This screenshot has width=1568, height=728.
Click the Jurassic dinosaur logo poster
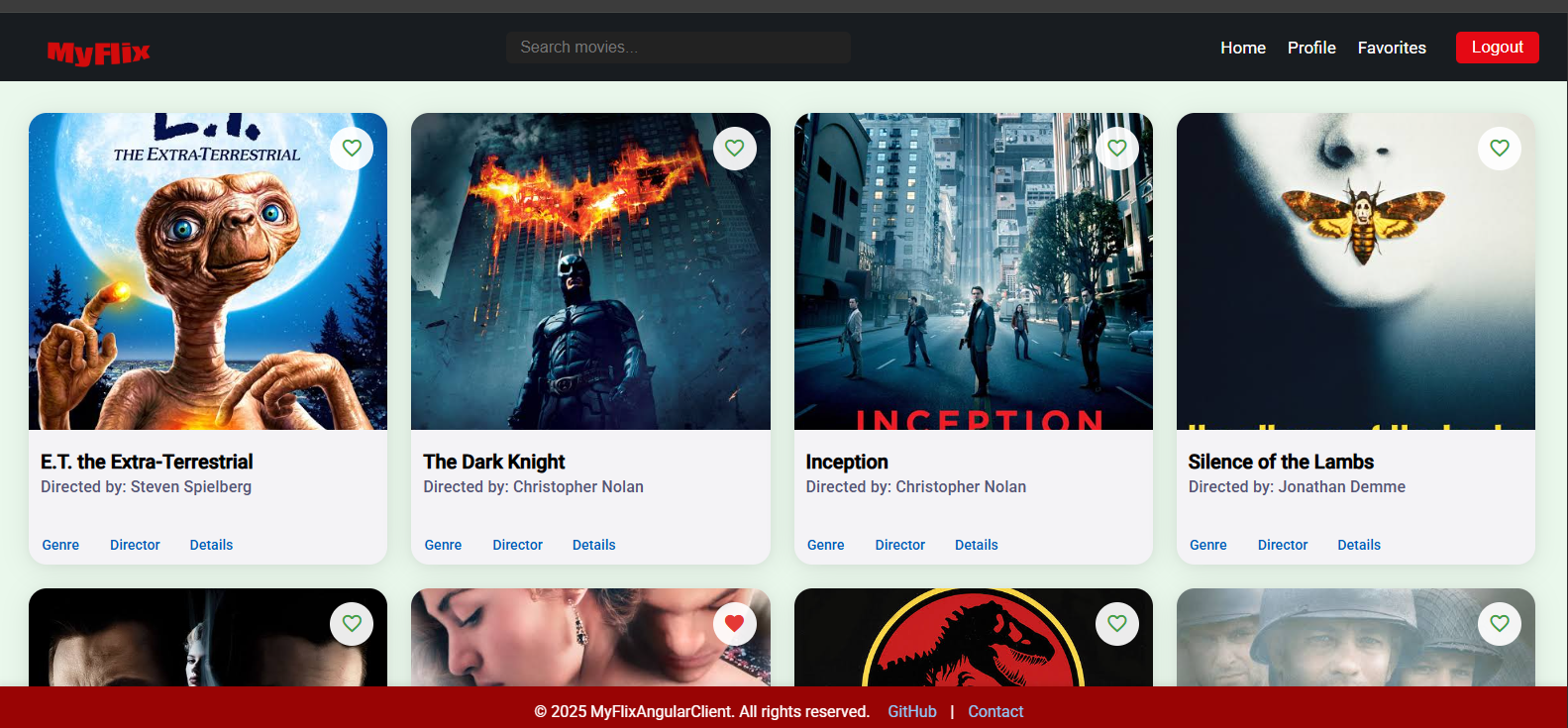pyautogui.click(x=974, y=638)
